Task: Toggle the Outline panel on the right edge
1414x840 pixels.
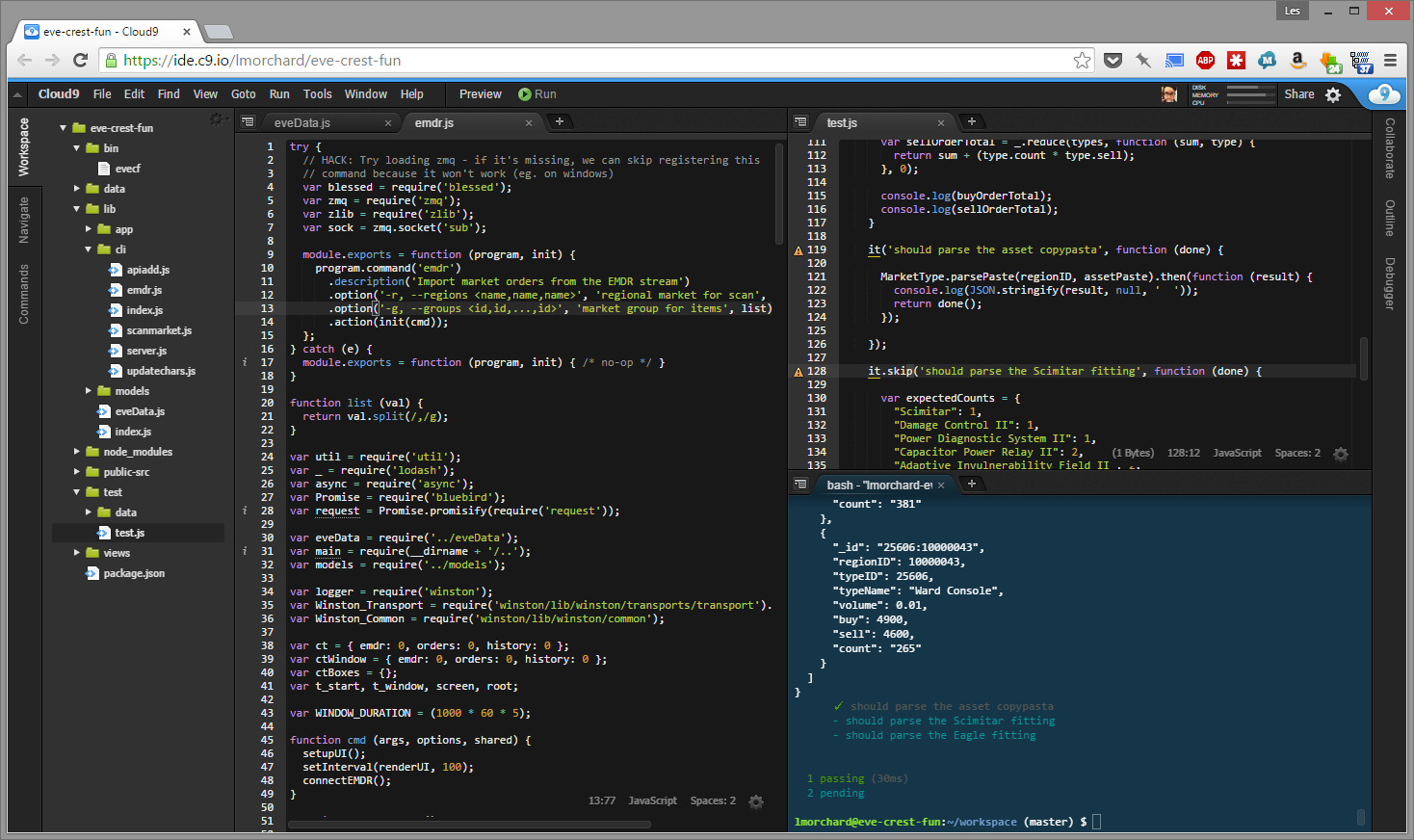Action: click(x=1390, y=219)
